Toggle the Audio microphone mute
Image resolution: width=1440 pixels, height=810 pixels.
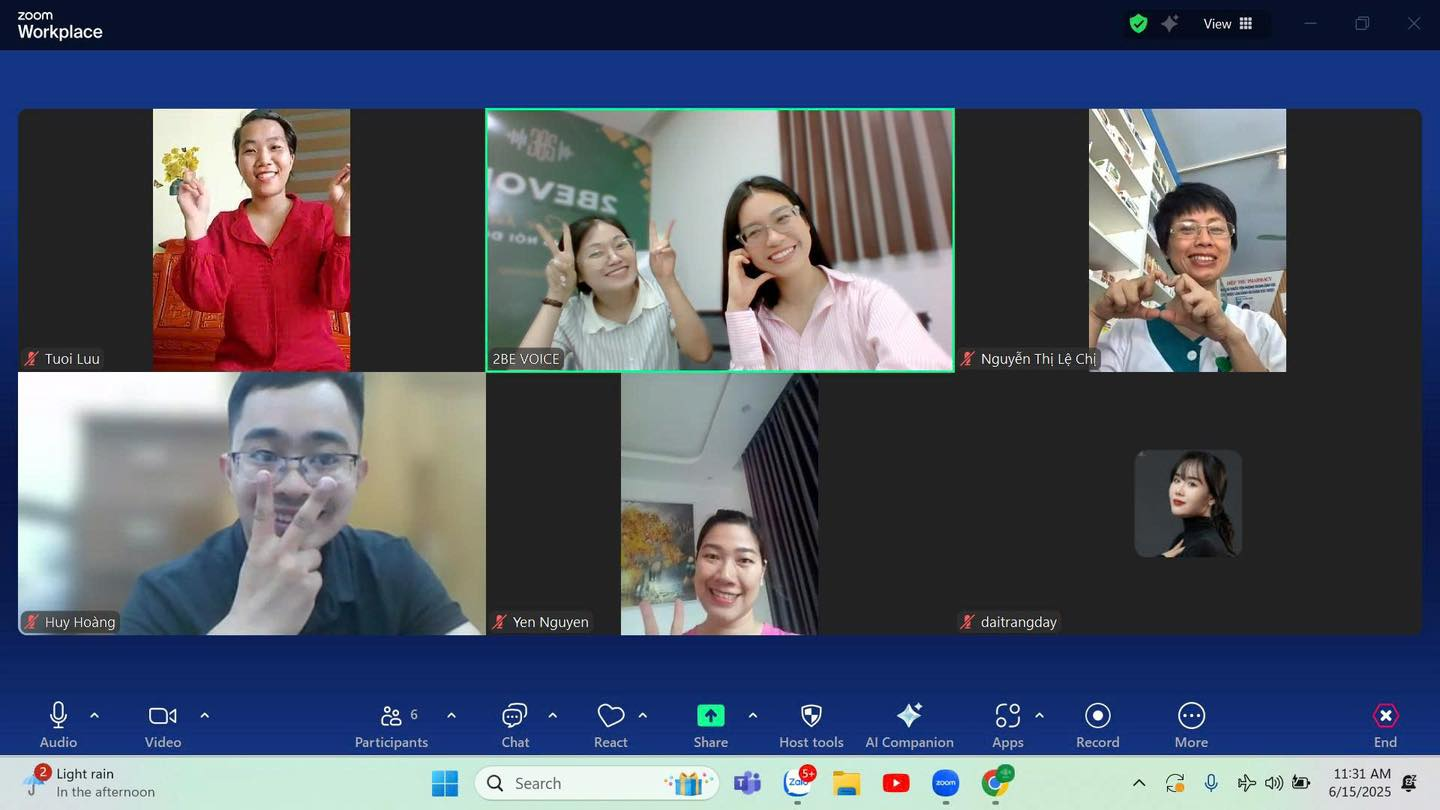58,716
